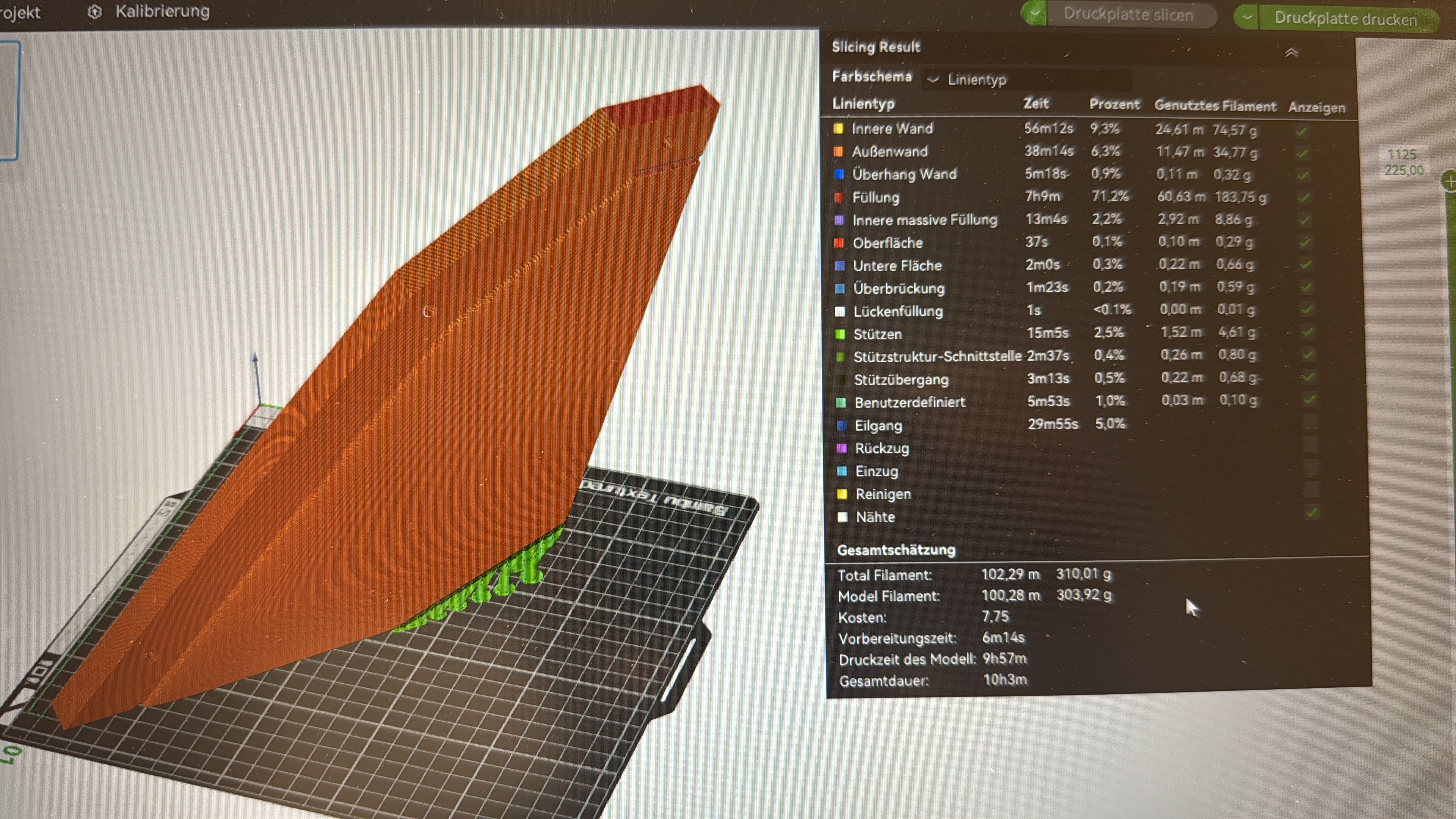Click the Kalibrierung gear icon
Screen dimensions: 1456x819
tap(95, 12)
